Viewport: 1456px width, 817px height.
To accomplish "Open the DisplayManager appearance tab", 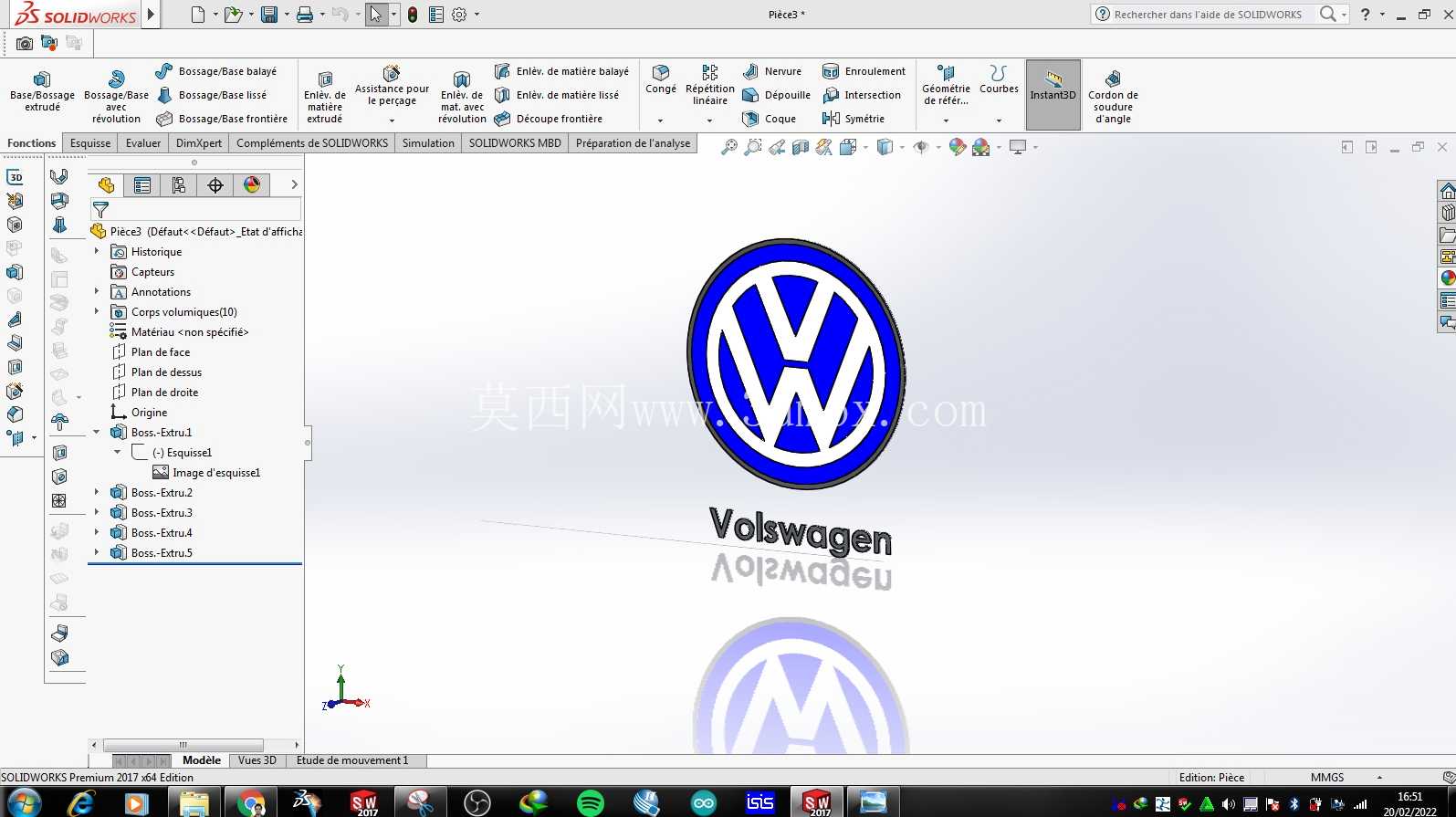I will pyautogui.click(x=252, y=185).
